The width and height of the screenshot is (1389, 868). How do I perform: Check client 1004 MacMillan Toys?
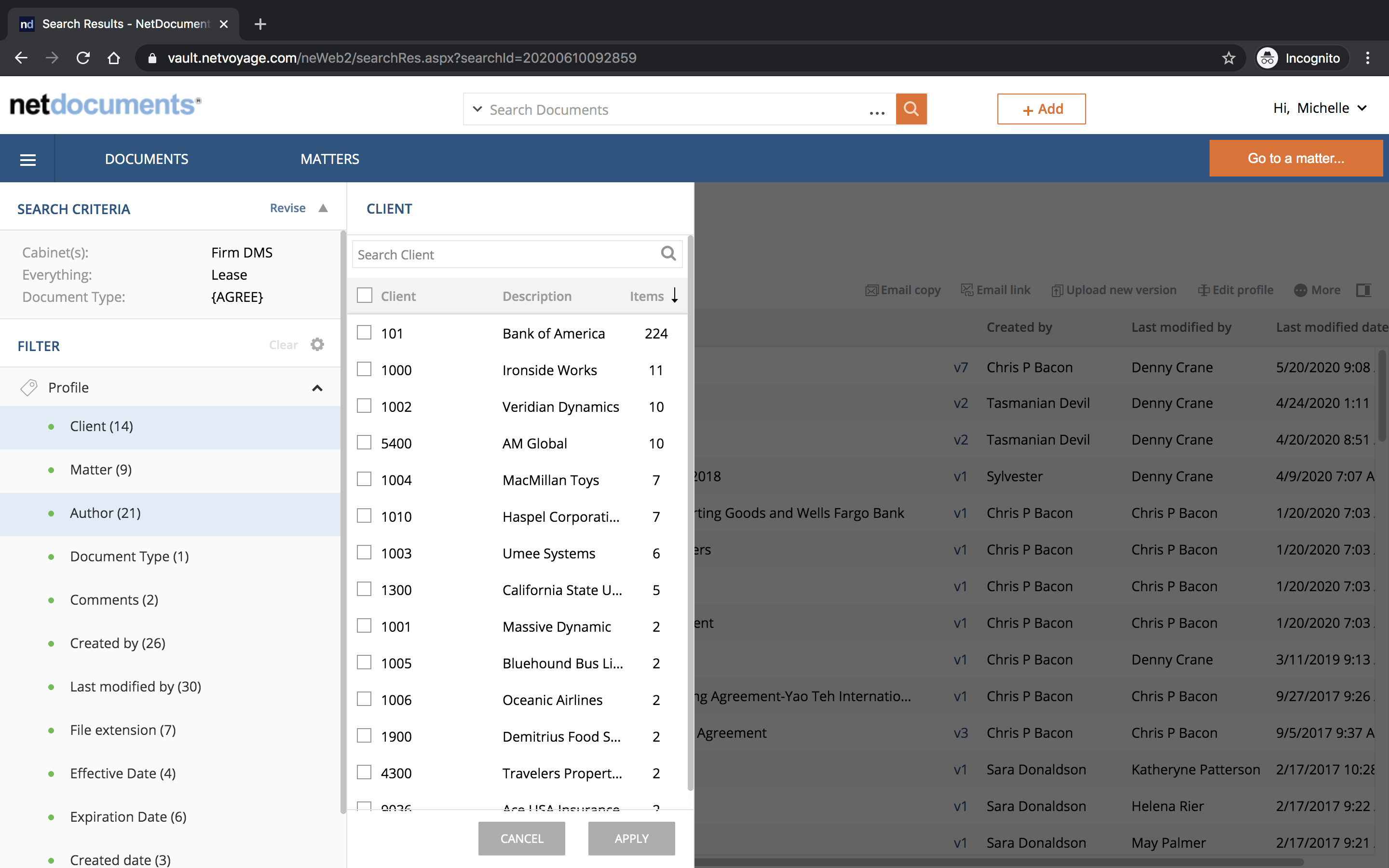365,479
